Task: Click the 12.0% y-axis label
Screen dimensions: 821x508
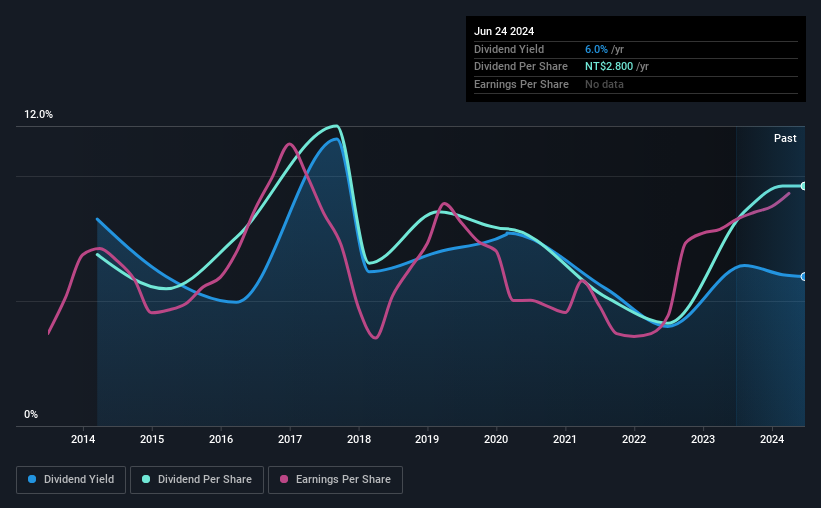Action: [38, 115]
